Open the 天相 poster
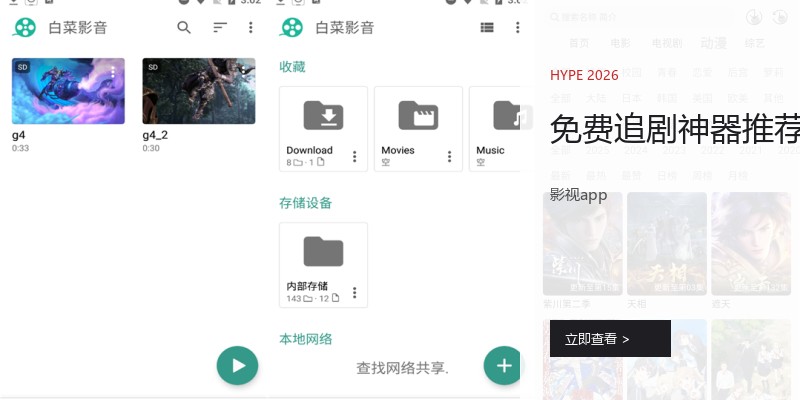The height and width of the screenshot is (400, 800). [x=667, y=244]
